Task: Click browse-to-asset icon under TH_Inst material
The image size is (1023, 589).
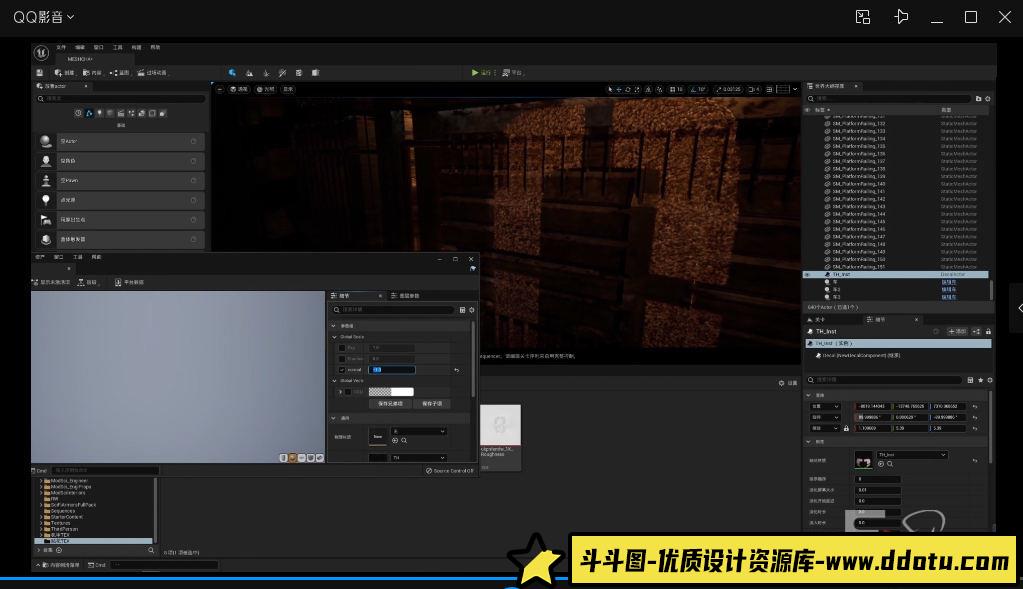Action: (890, 464)
